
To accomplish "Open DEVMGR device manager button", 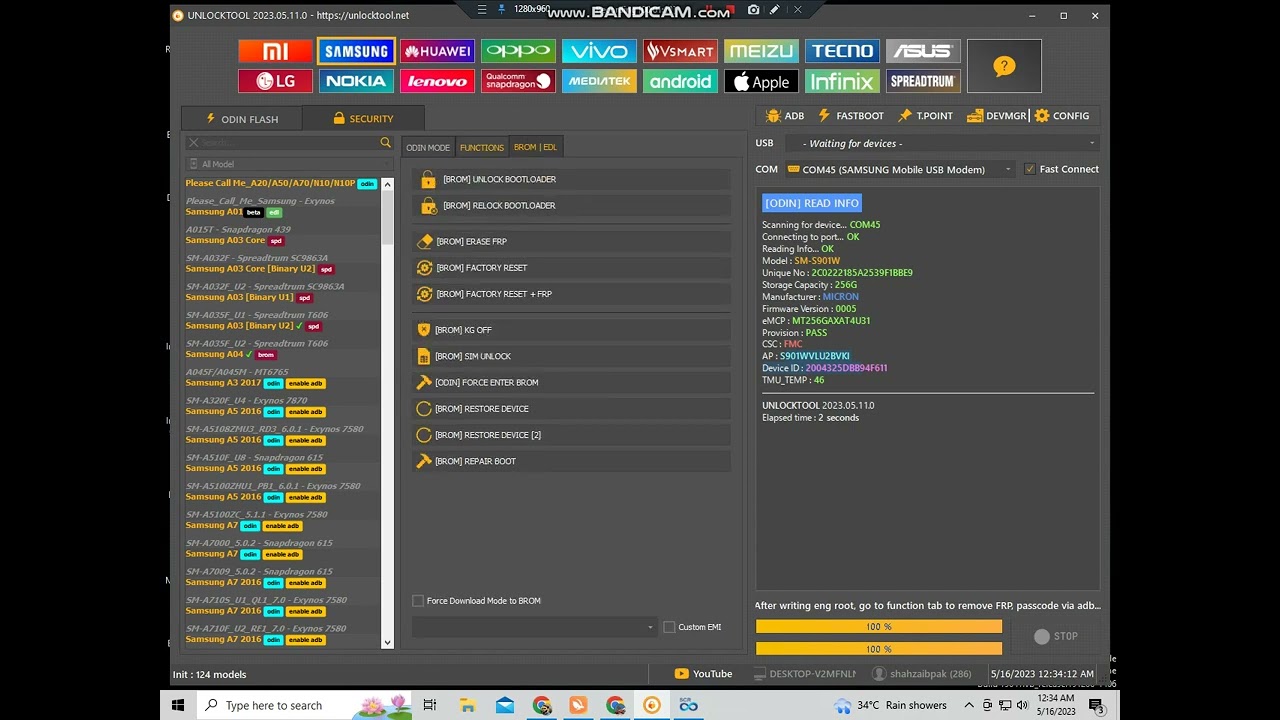I will 997,116.
